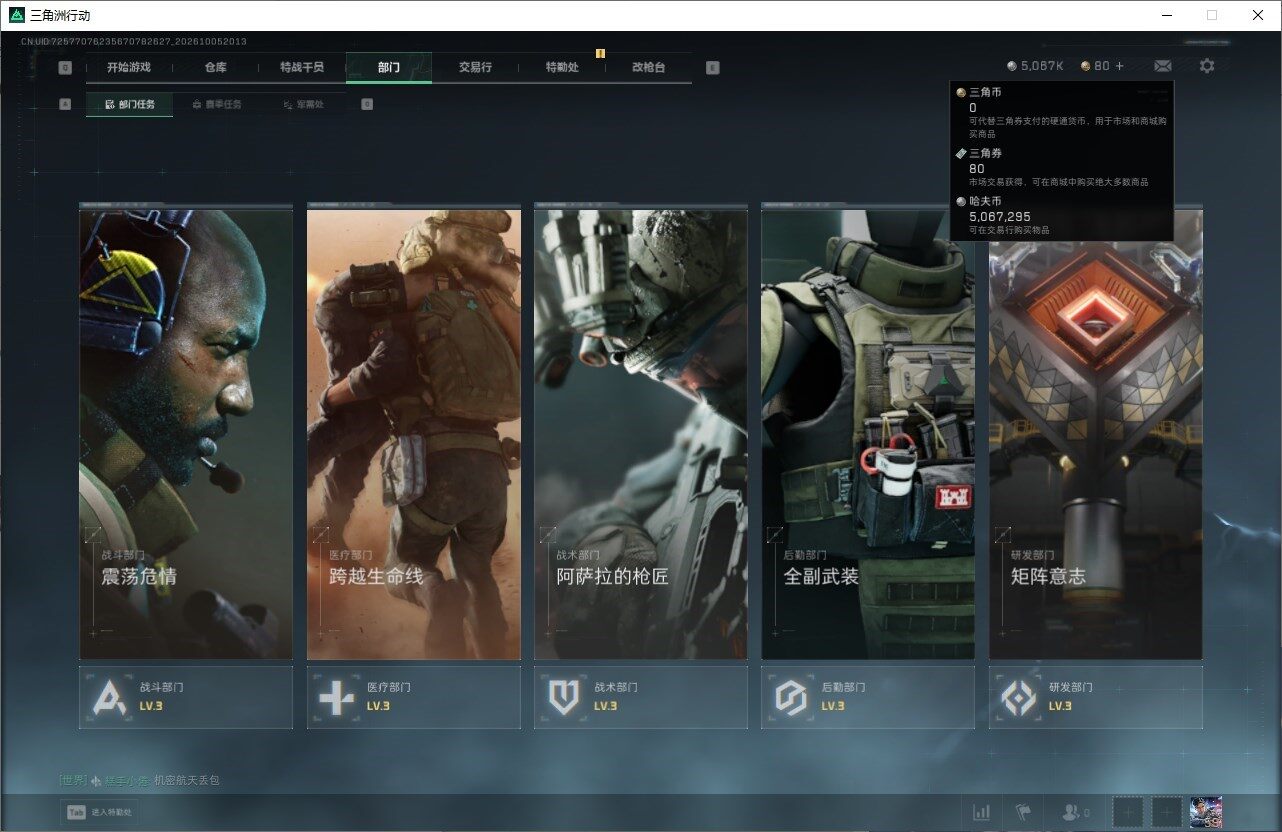The width and height of the screenshot is (1282, 832).
Task: Open the settings gear
Action: pyautogui.click(x=1207, y=66)
